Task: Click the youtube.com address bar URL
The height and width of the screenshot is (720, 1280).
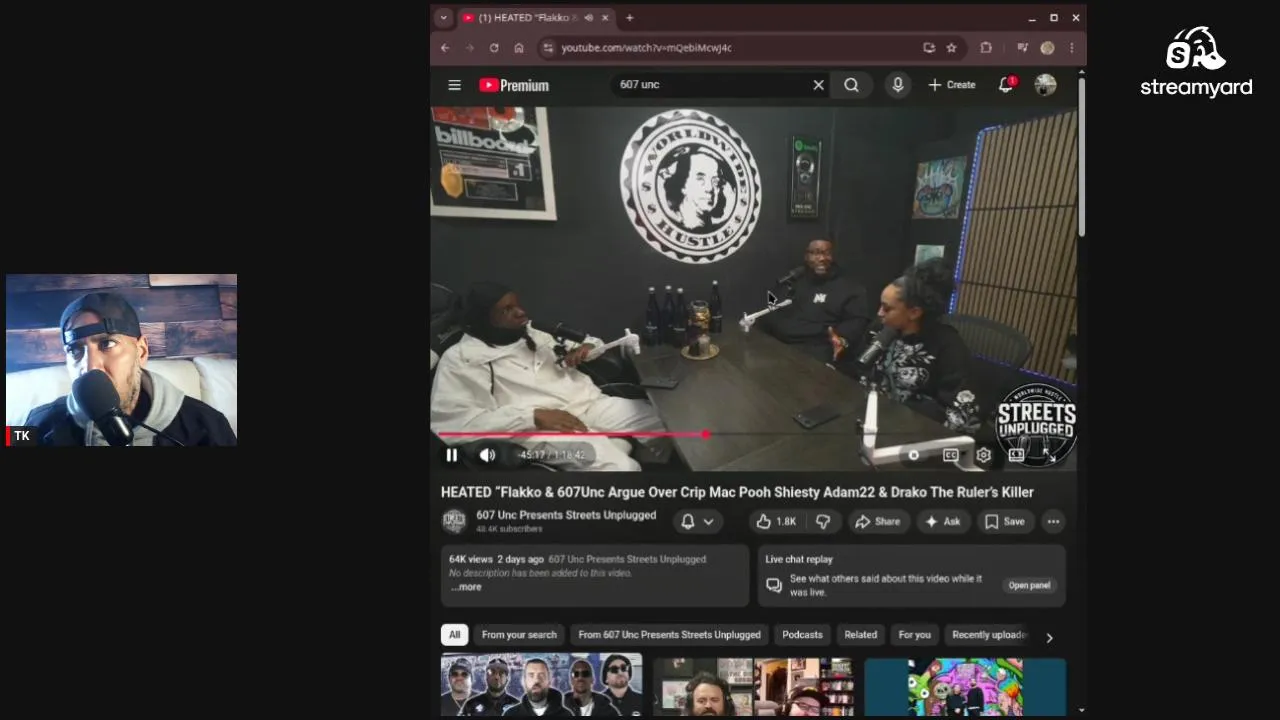Action: (646, 48)
